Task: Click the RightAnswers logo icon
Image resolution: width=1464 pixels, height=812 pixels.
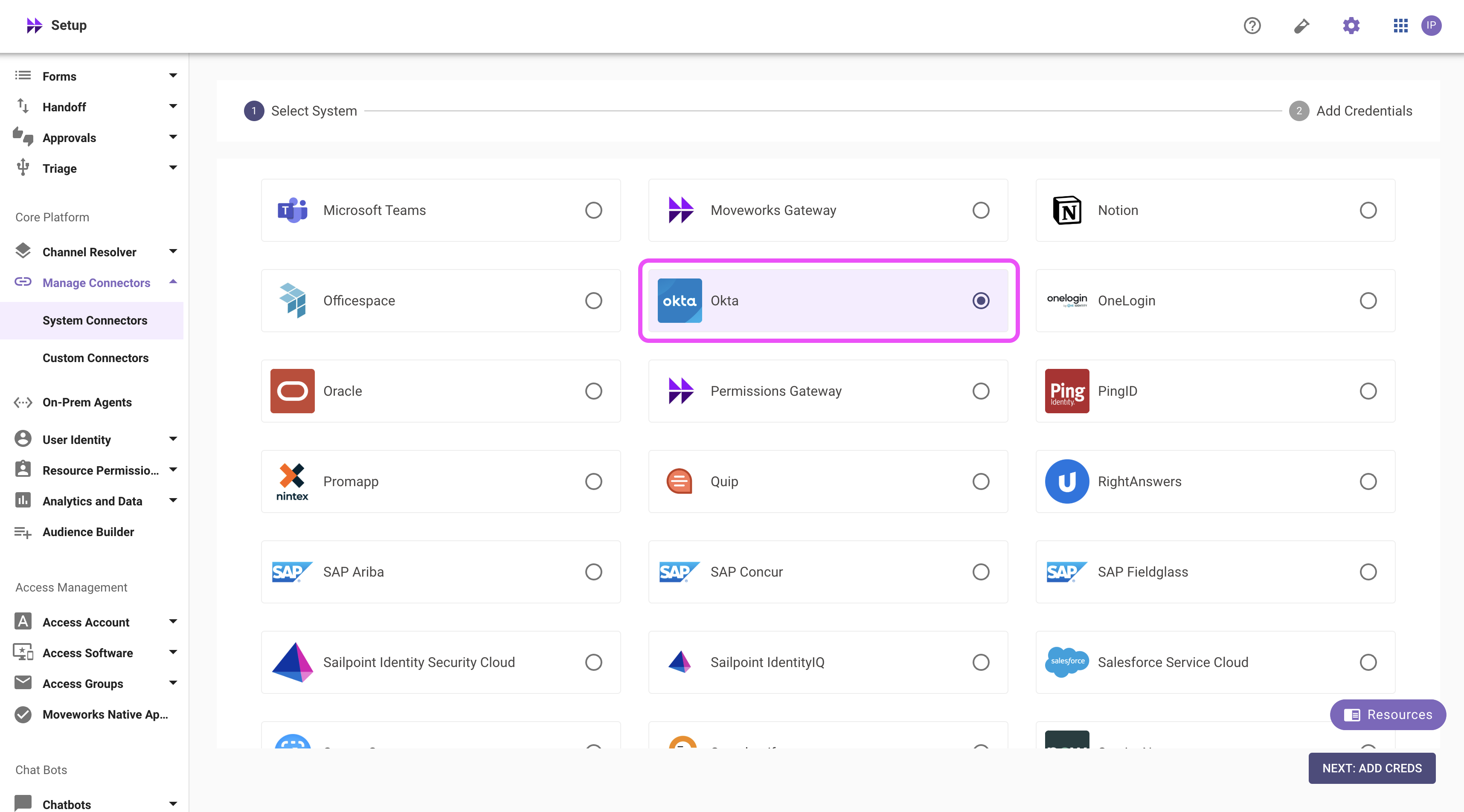Action: click(x=1067, y=481)
